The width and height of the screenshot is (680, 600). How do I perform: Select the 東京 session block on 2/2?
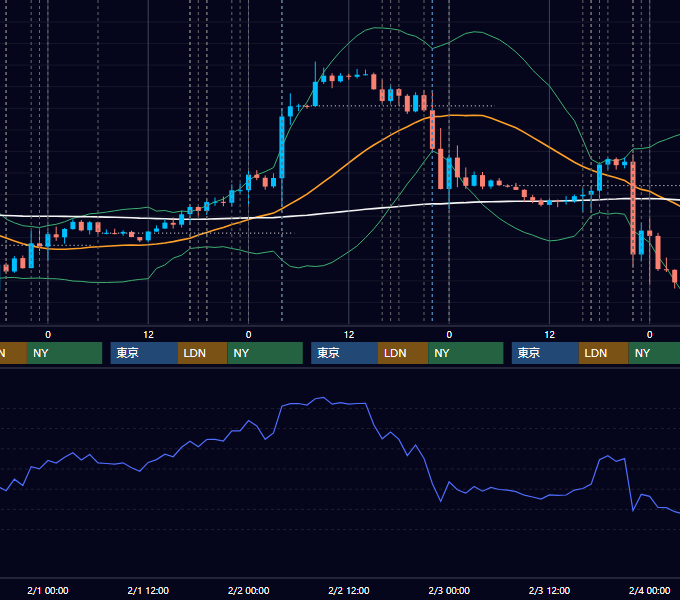click(x=344, y=353)
